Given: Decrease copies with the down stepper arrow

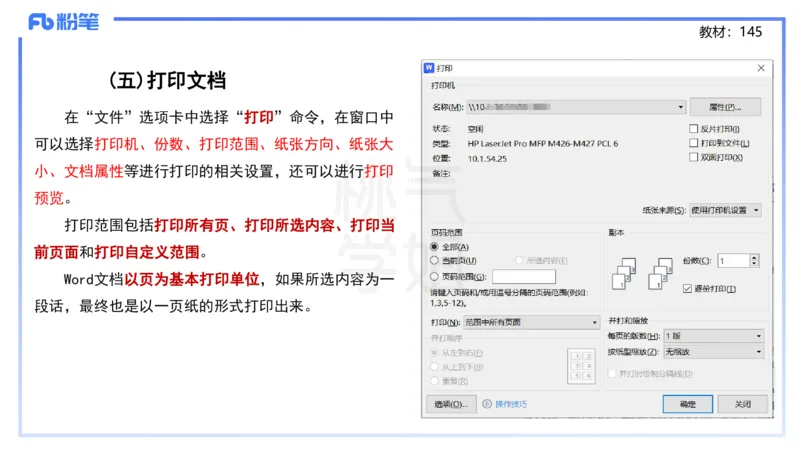Looking at the screenshot, I should tap(754, 264).
